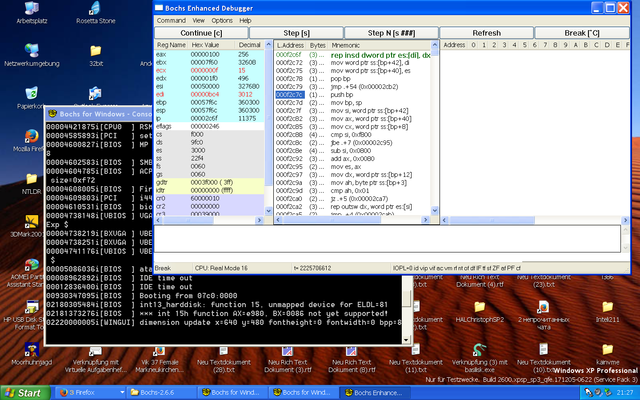This screenshot has height=400, width=640.
Task: Select the kainvme folder icon
Action: 607,353
